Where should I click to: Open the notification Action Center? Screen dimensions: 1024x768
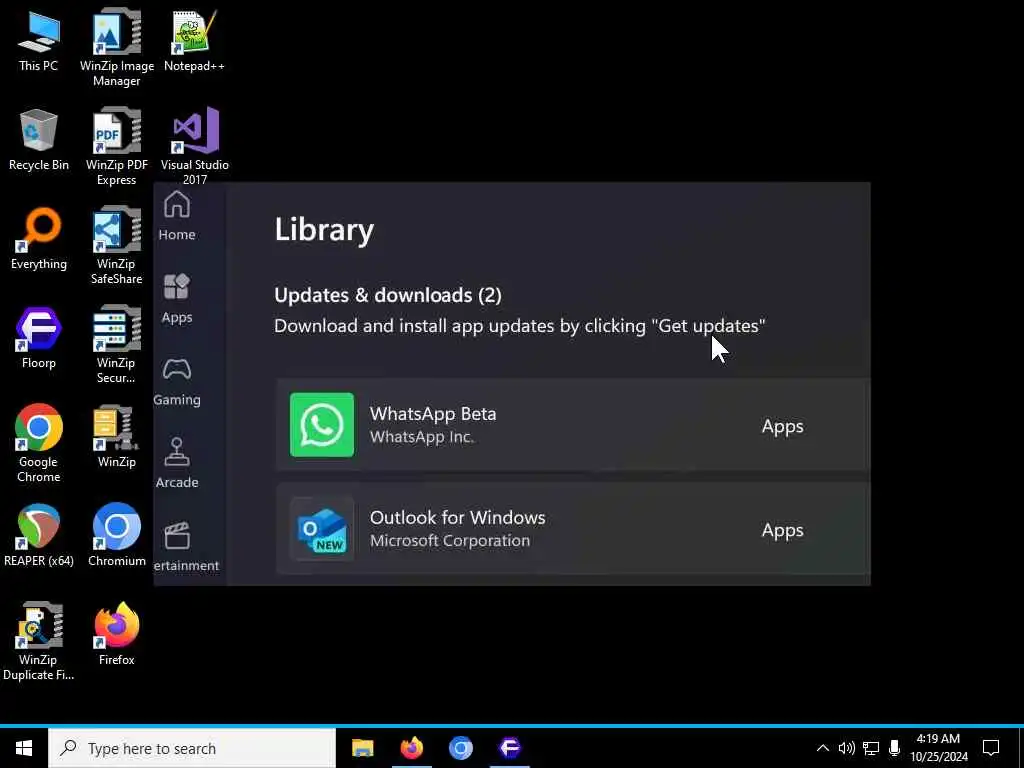pos(991,748)
